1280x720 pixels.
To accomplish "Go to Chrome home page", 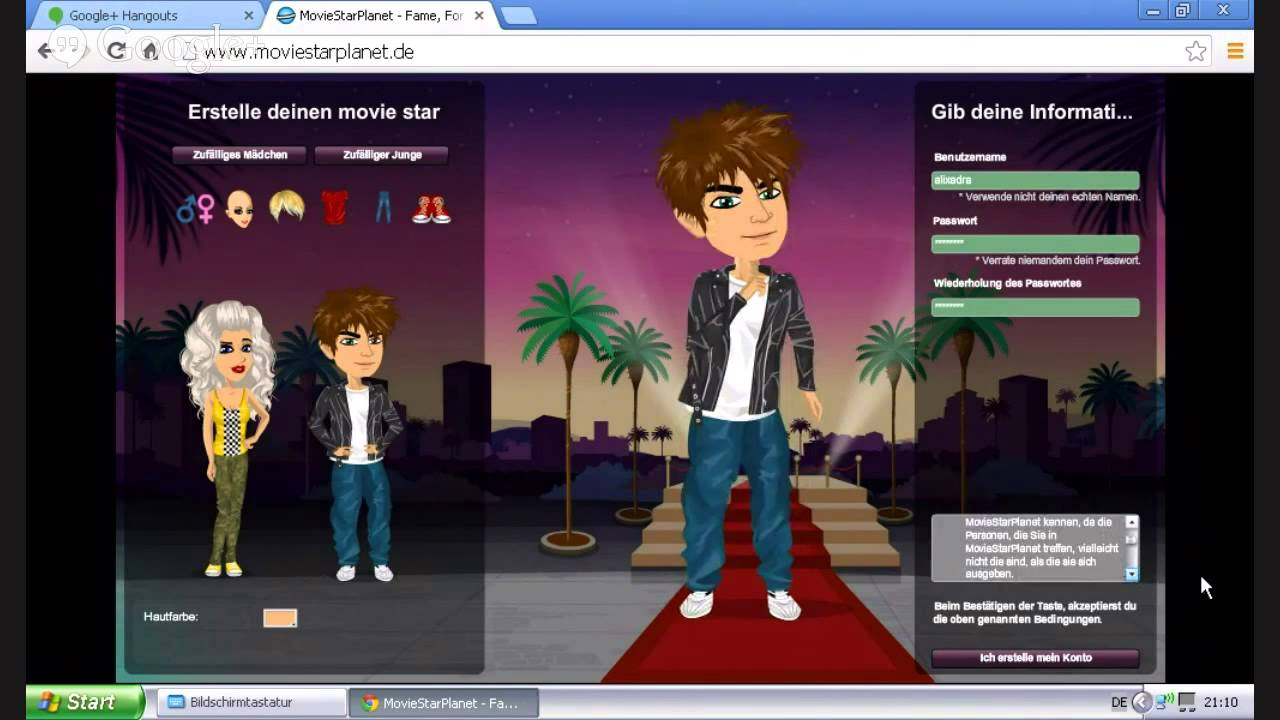I will click(x=150, y=51).
